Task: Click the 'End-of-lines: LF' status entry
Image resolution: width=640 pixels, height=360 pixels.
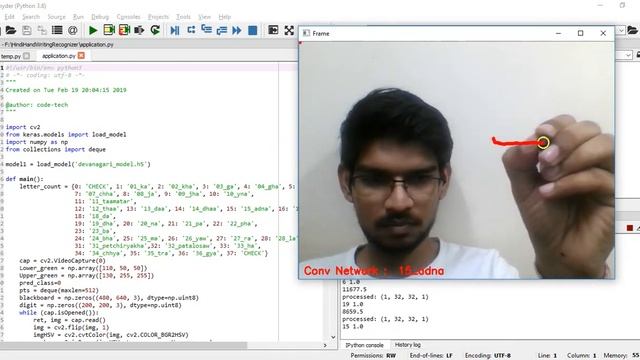Action: 431,356
